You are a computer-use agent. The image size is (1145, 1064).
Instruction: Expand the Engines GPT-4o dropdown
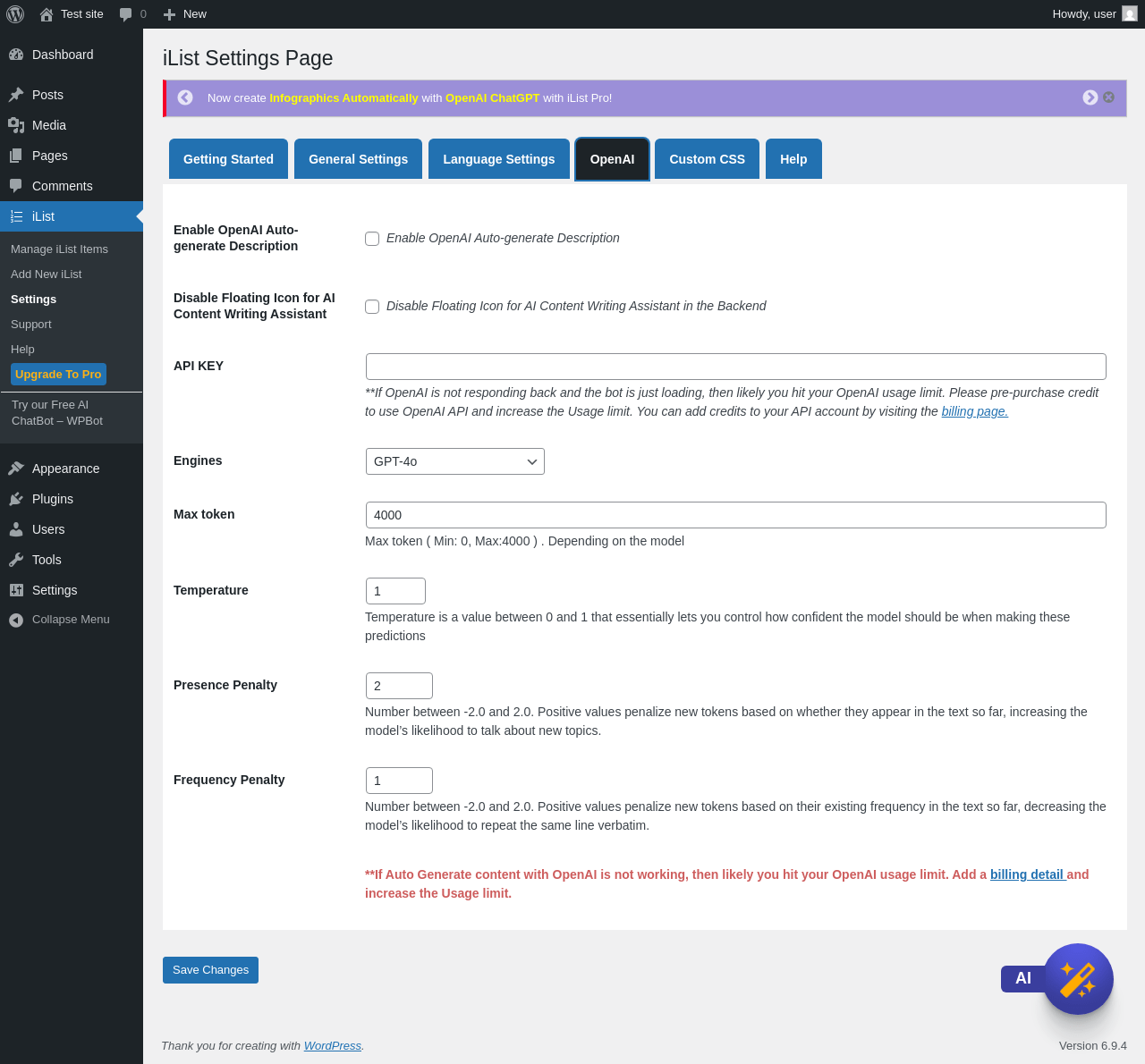pos(455,461)
